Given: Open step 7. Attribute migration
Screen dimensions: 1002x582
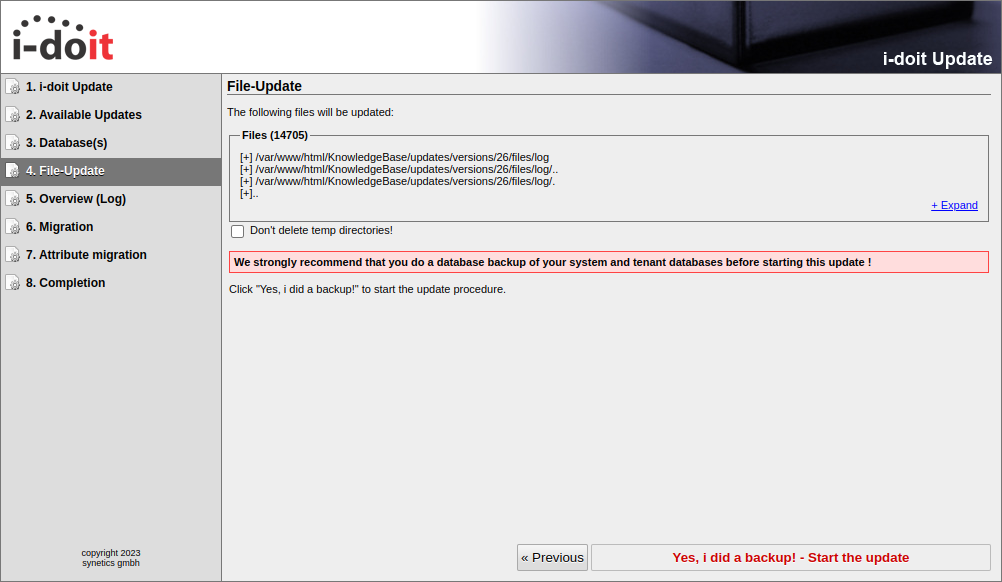Looking at the screenshot, I should click(x=86, y=255).
